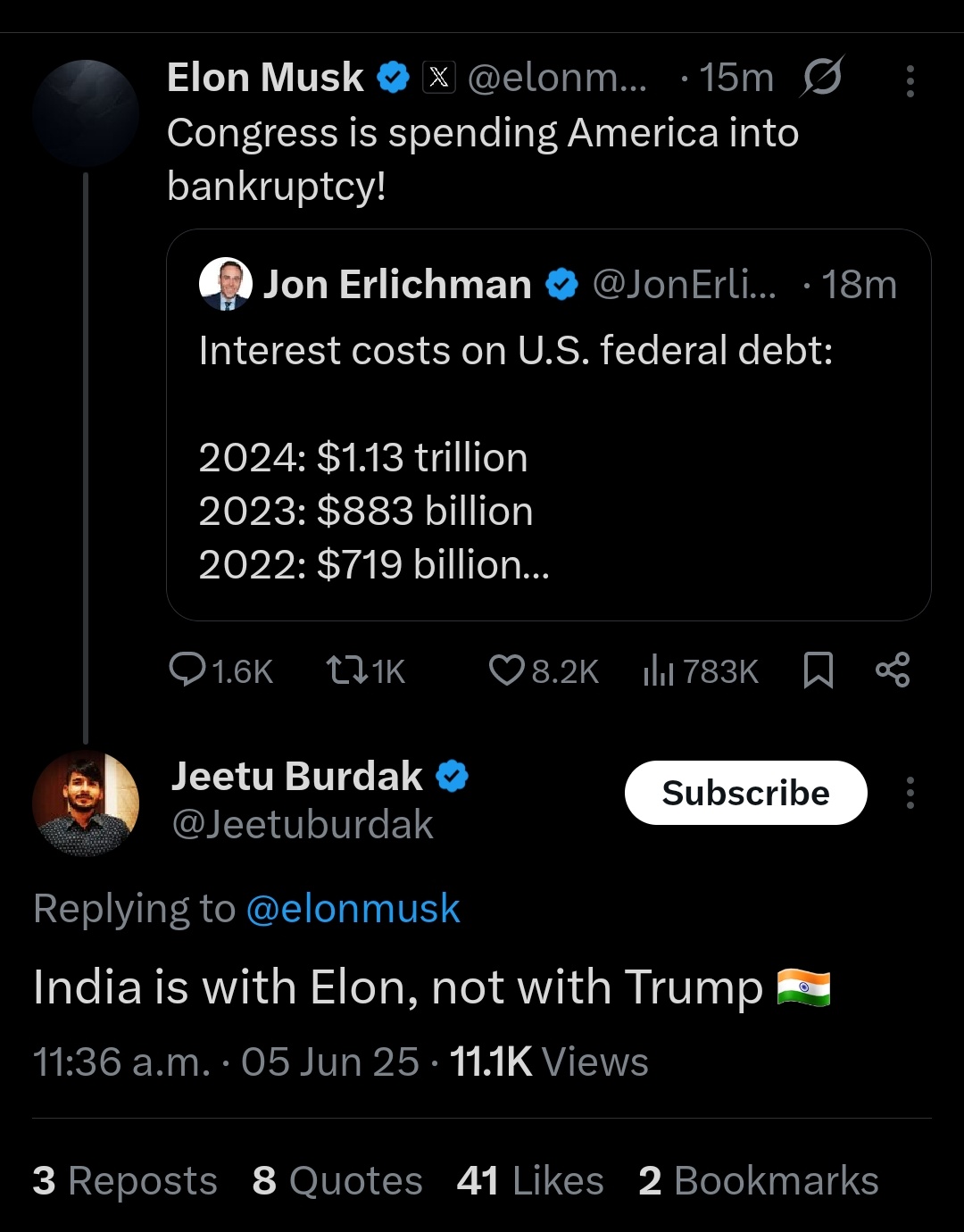Screen dimensions: 964x1232
Task: Open more options for Elon Musk's post
Action: 910,80
